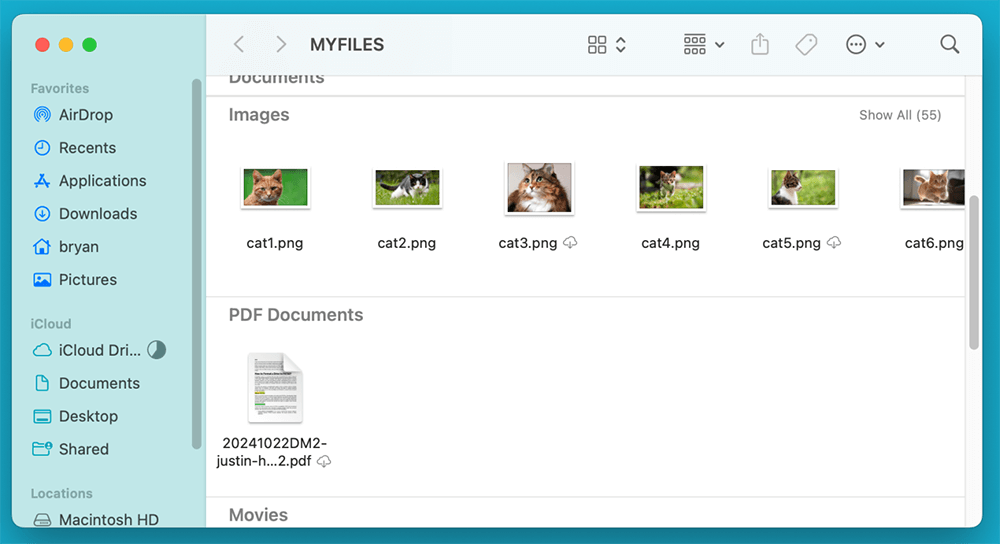Click the cat1.png file name
This screenshot has width=1000, height=544.
point(275,243)
